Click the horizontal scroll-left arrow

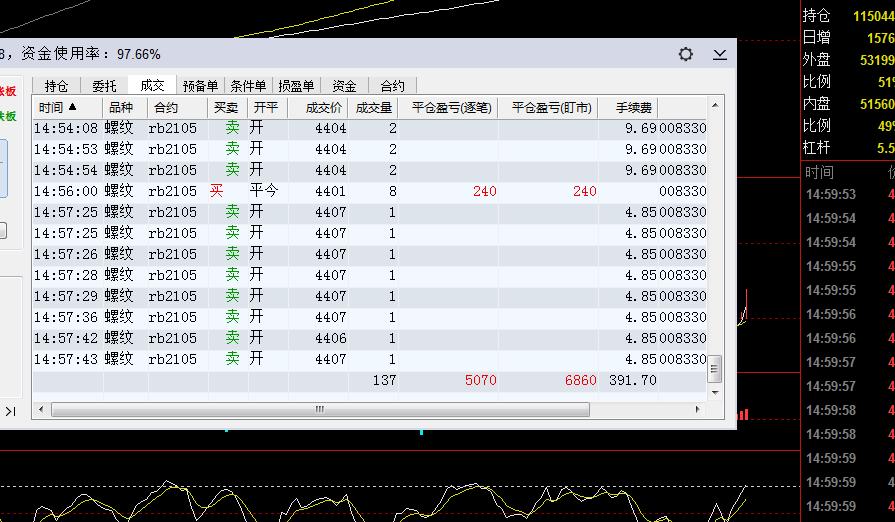point(41,409)
